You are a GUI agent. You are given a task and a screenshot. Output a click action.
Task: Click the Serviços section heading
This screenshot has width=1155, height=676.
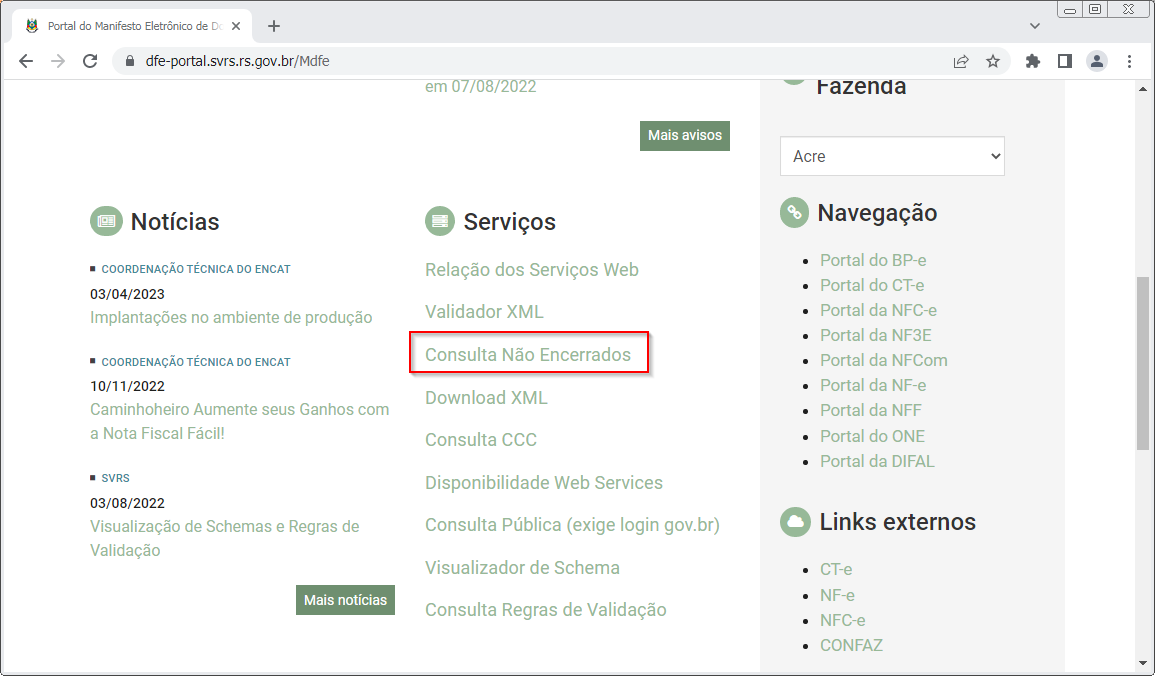[x=510, y=222]
